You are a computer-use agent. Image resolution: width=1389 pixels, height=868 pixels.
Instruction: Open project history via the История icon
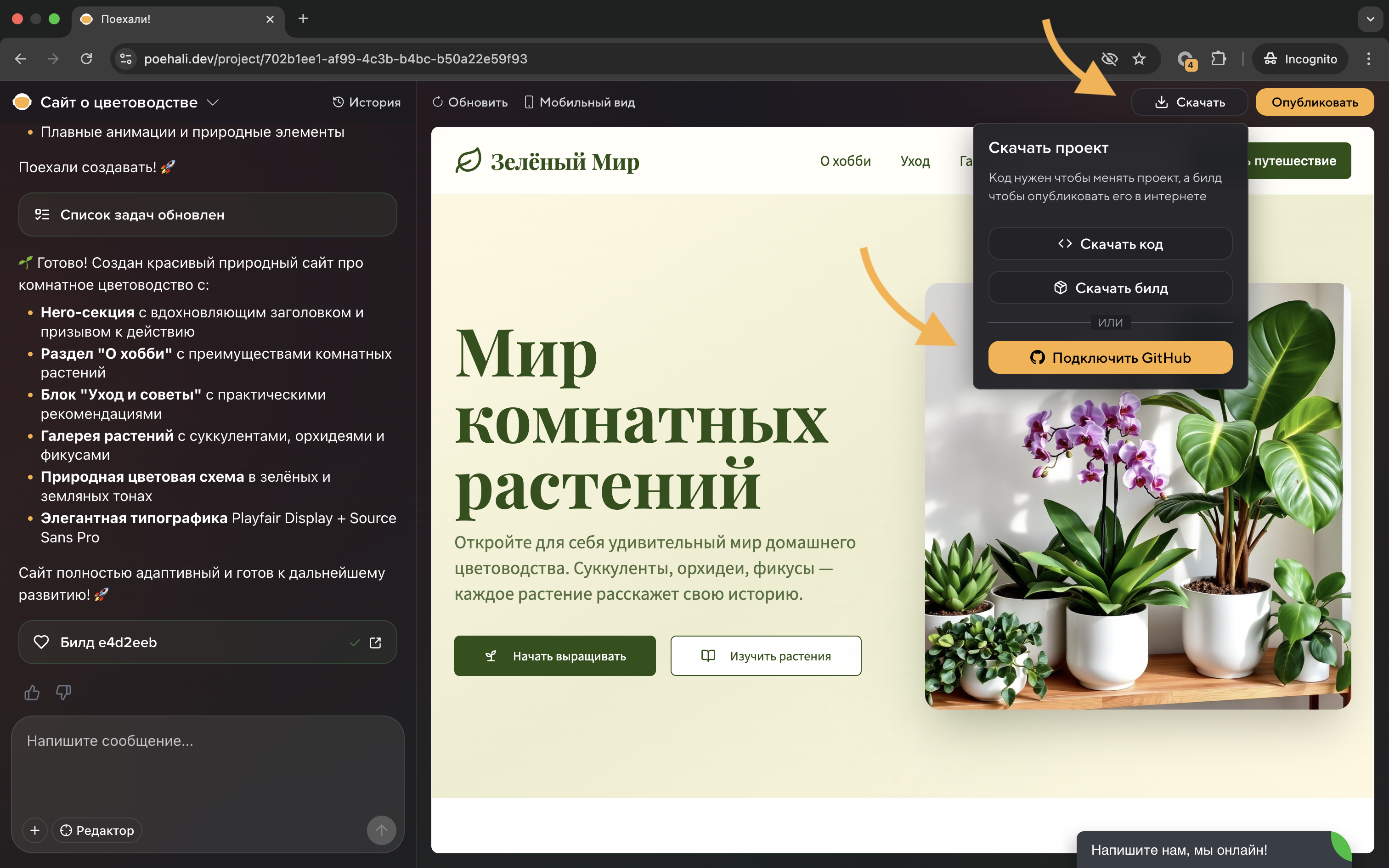point(366,101)
